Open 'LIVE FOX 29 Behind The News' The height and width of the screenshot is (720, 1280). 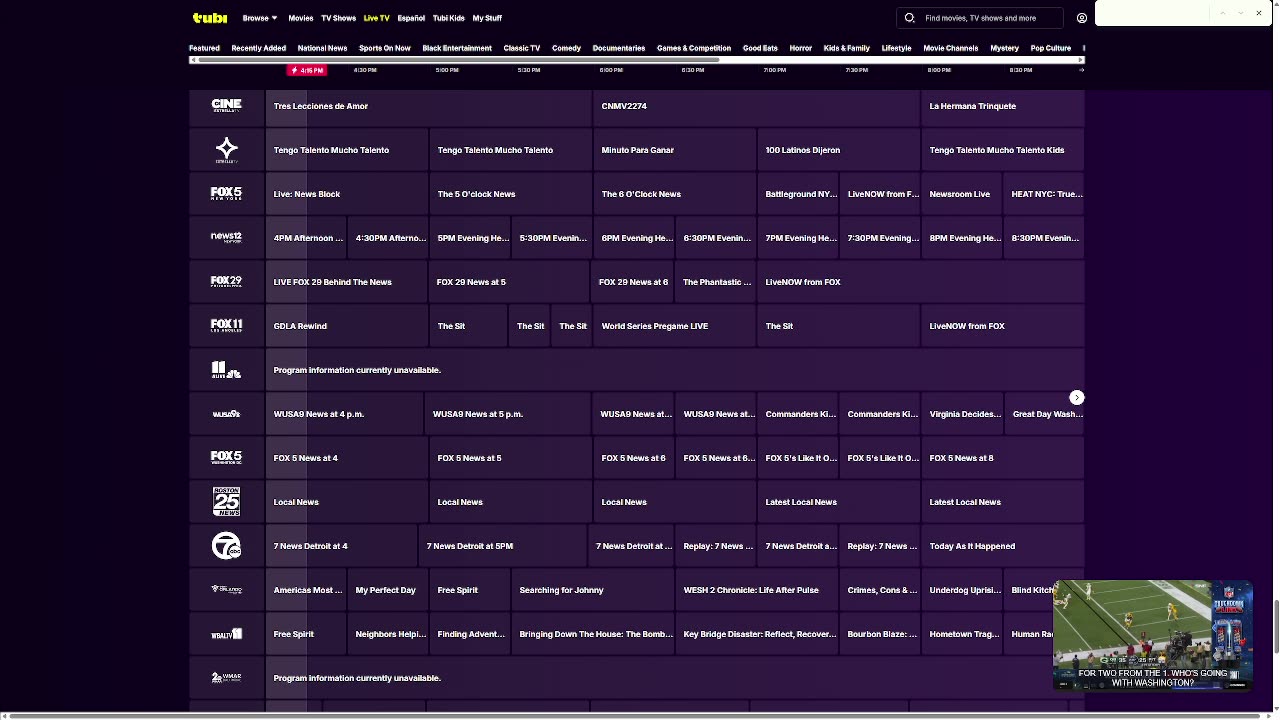(347, 282)
